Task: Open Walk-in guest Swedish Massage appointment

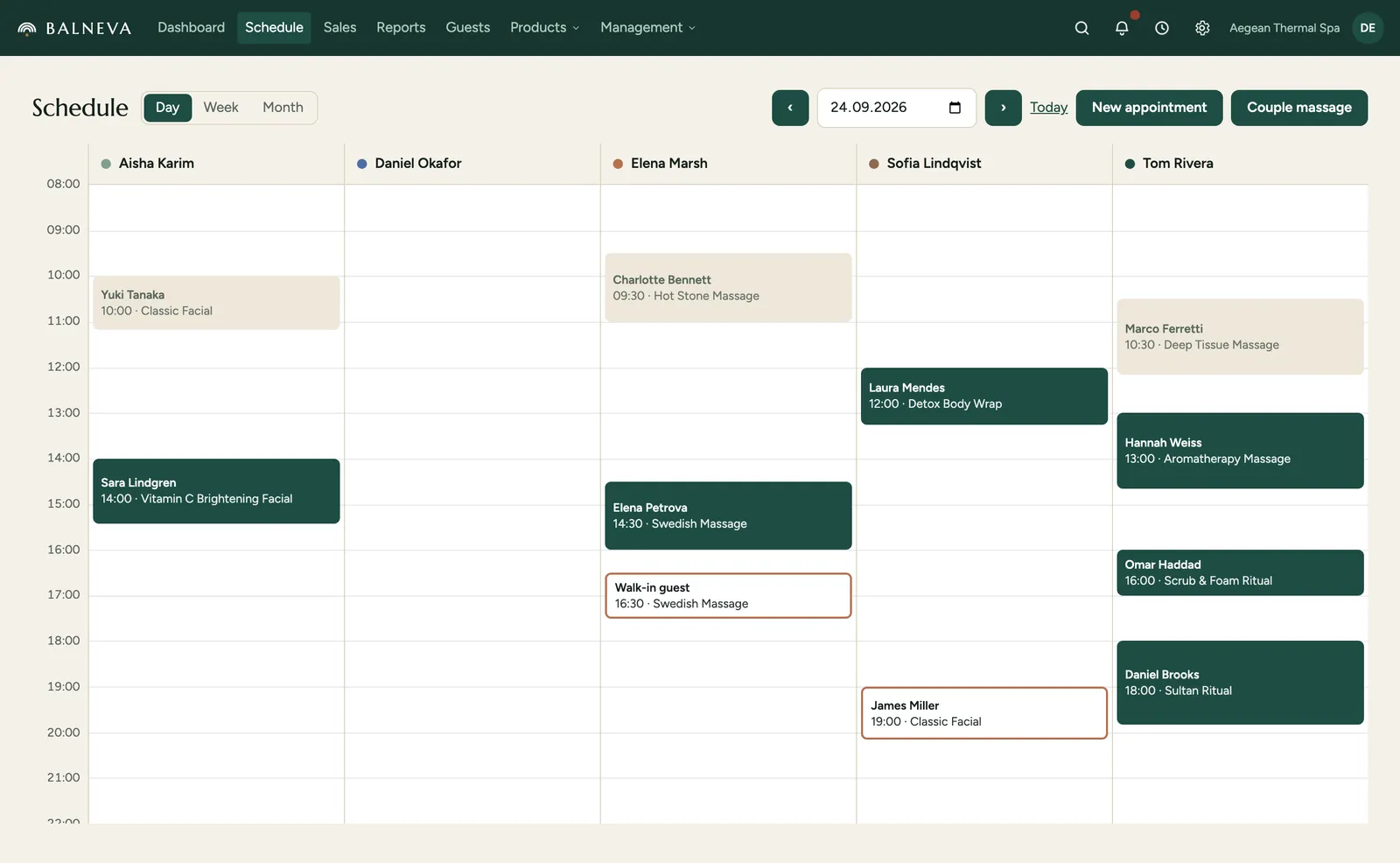Action: pos(728,596)
